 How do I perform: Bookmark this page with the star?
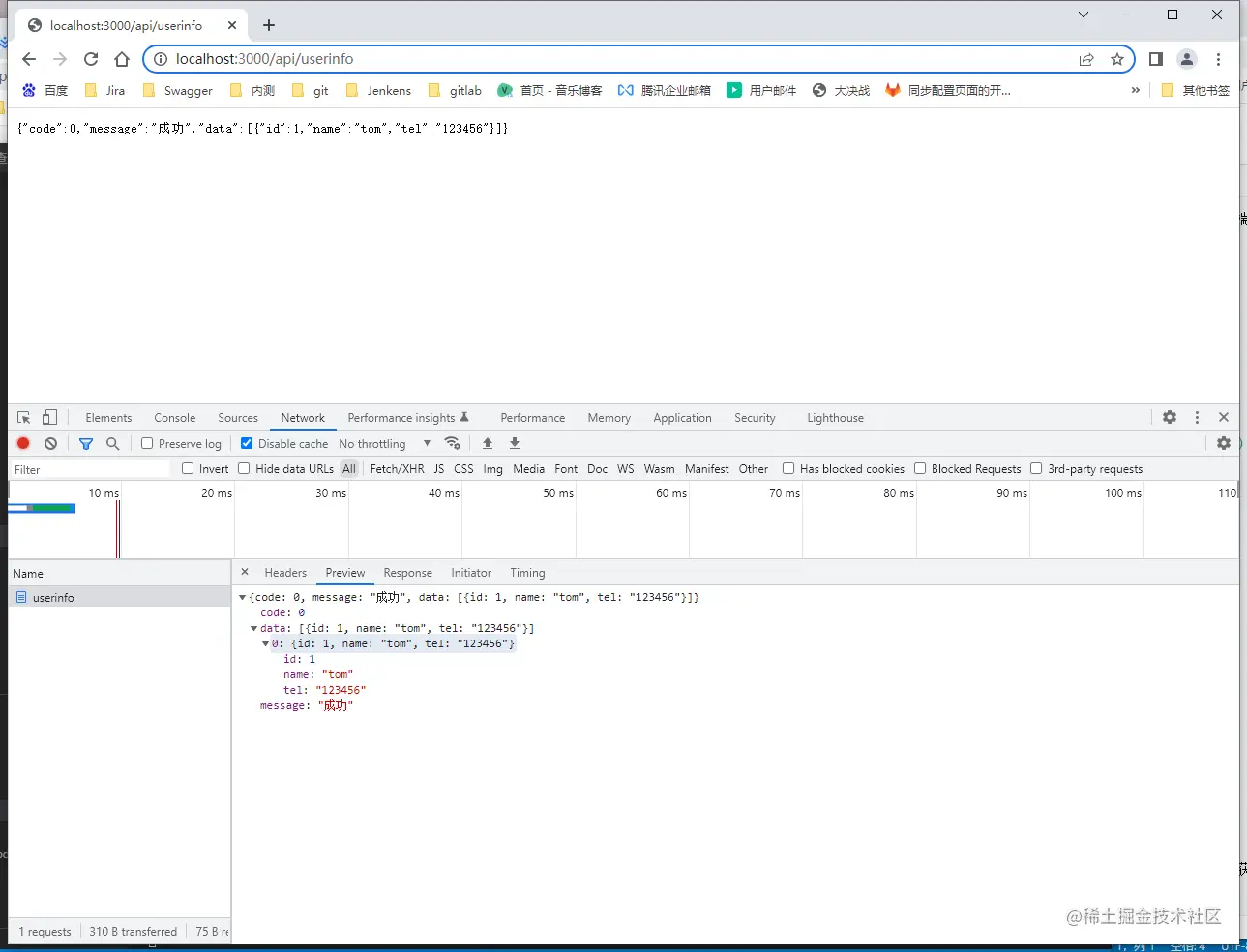1117,59
